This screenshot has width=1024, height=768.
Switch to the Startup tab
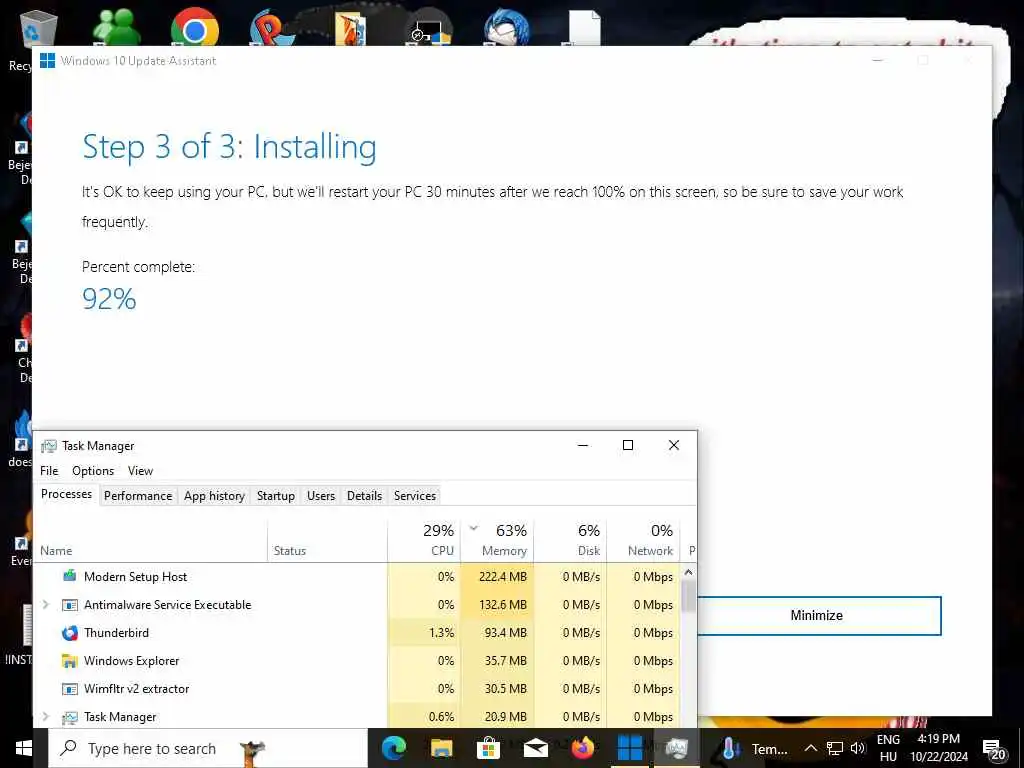276,496
